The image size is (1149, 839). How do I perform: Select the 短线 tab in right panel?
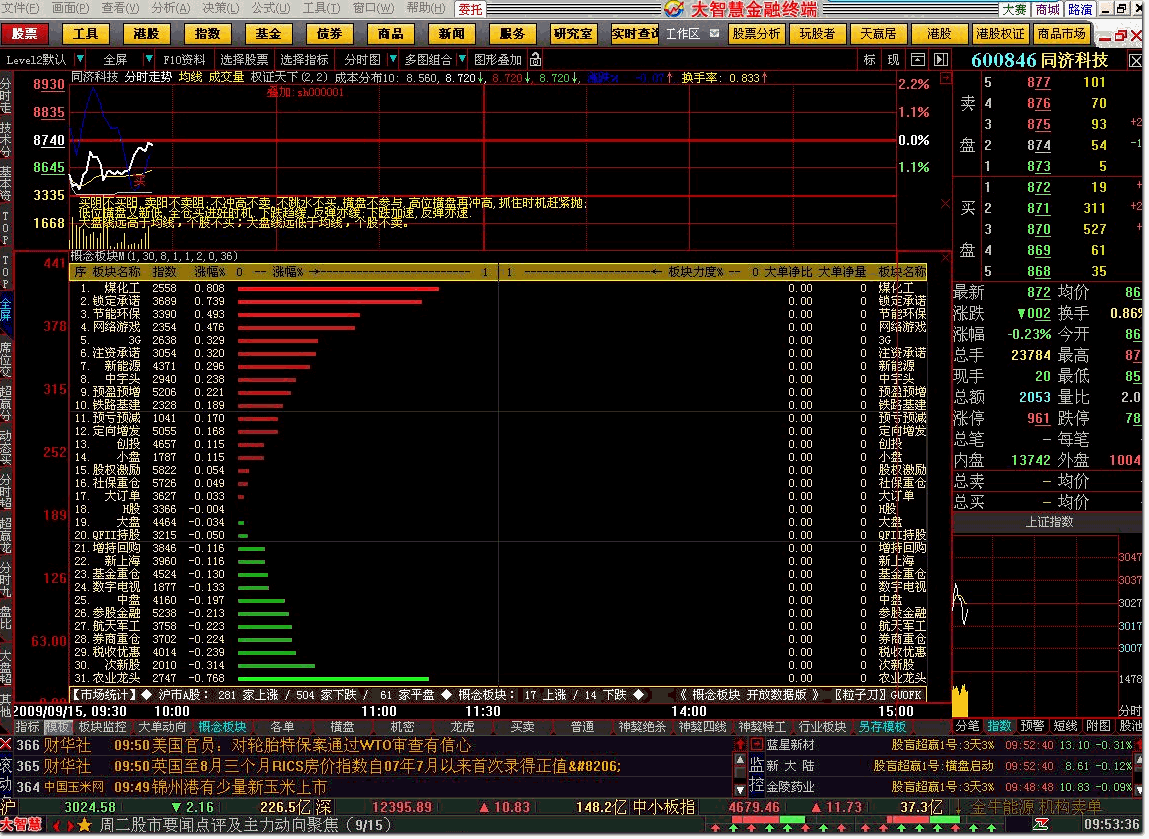[1065, 726]
